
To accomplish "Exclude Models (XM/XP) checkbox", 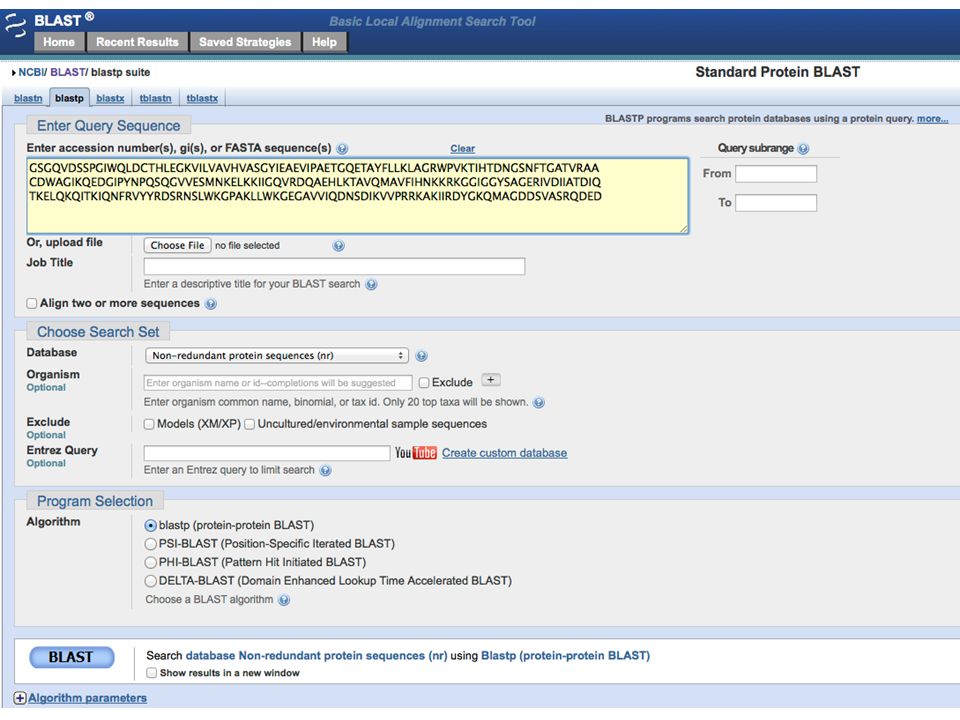I will (149, 424).
